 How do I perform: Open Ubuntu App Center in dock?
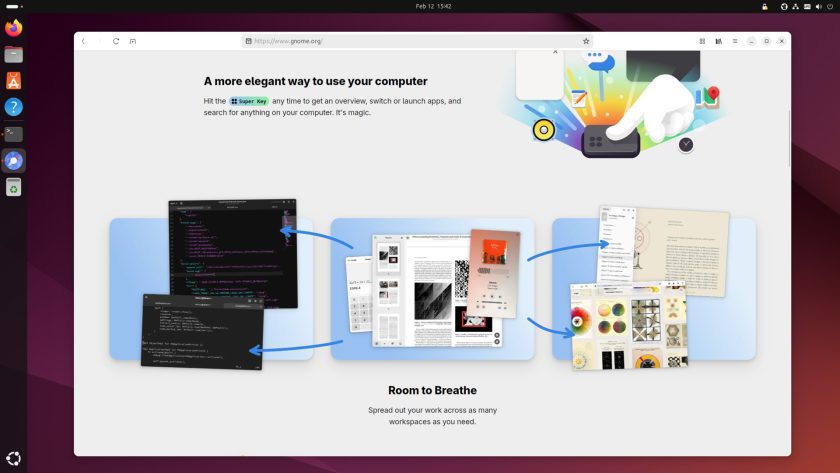14,81
